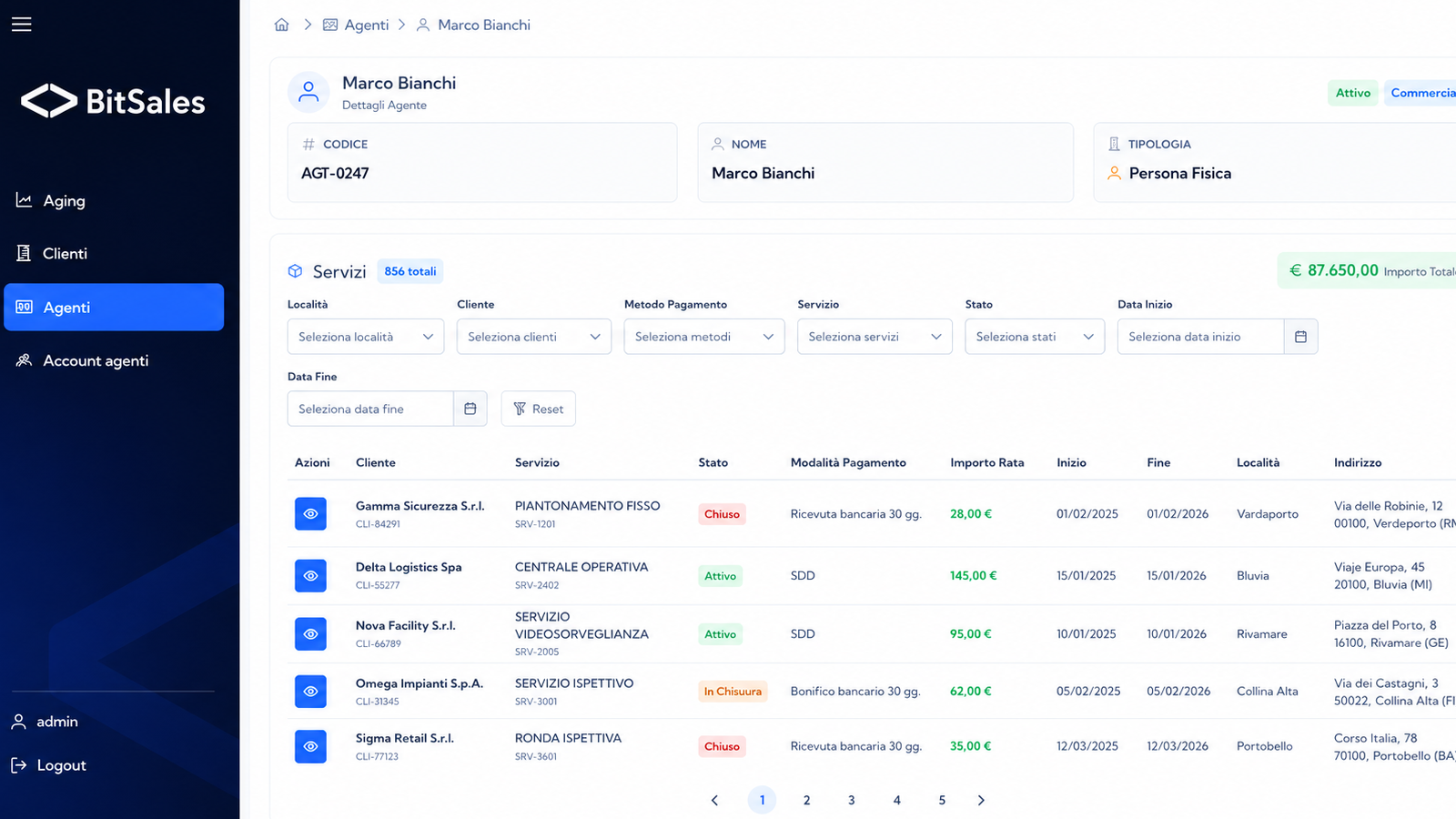Image resolution: width=1456 pixels, height=819 pixels.
Task: Click the Importo Rata column header
Action: tap(987, 462)
